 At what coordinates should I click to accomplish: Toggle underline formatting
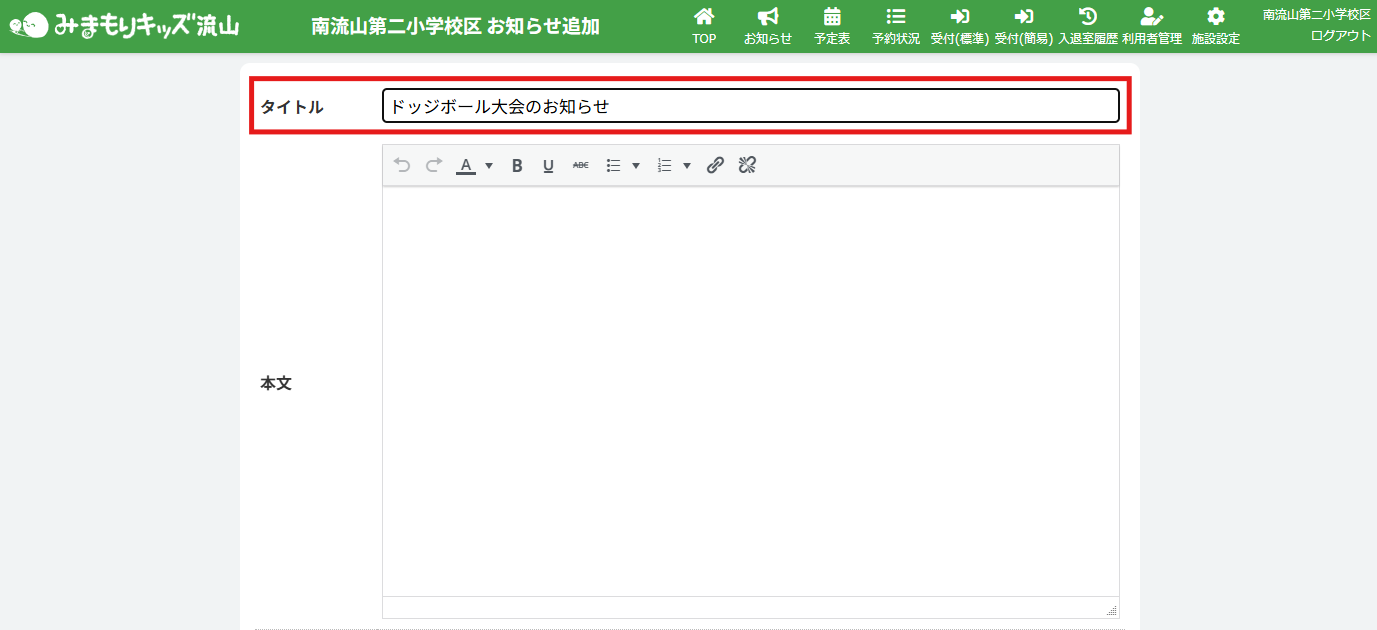point(548,166)
